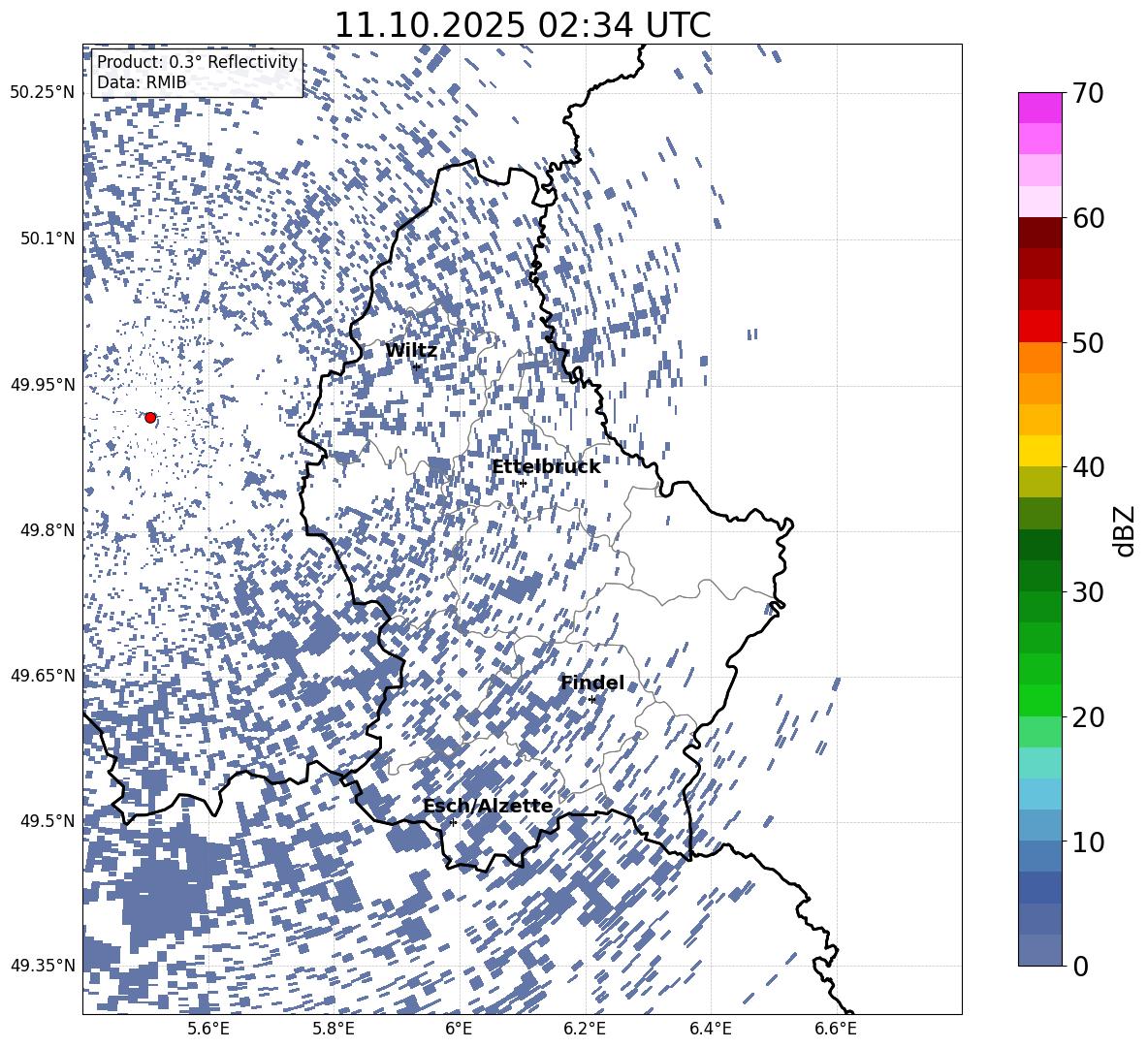Click the bright green 20 dBZ band
Image resolution: width=1148 pixels, height=1048 pixels.
click(1039, 700)
